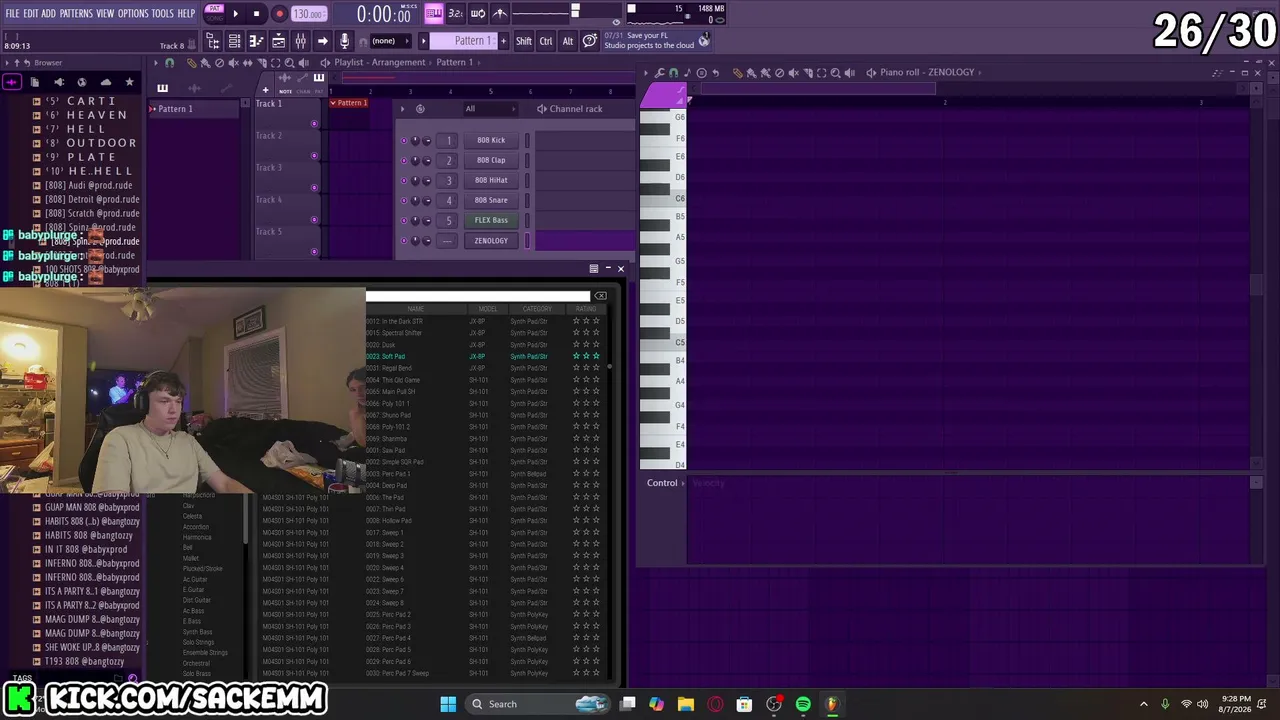Open the VIEW menu

coord(105,13)
